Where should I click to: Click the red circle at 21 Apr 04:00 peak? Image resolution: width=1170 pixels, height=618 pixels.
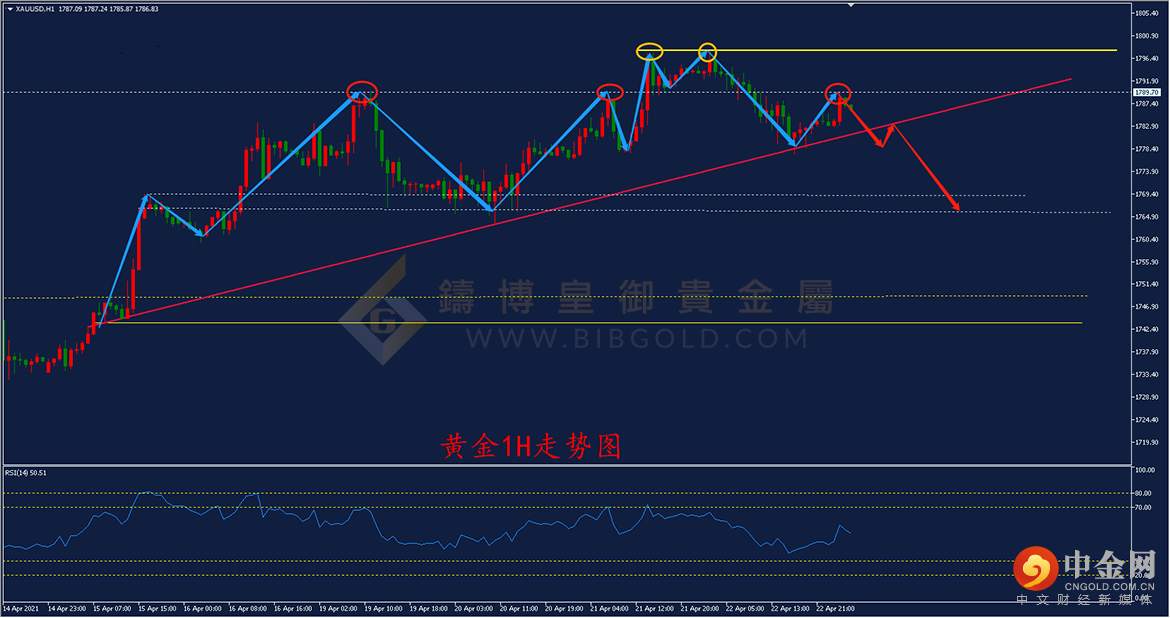(610, 93)
